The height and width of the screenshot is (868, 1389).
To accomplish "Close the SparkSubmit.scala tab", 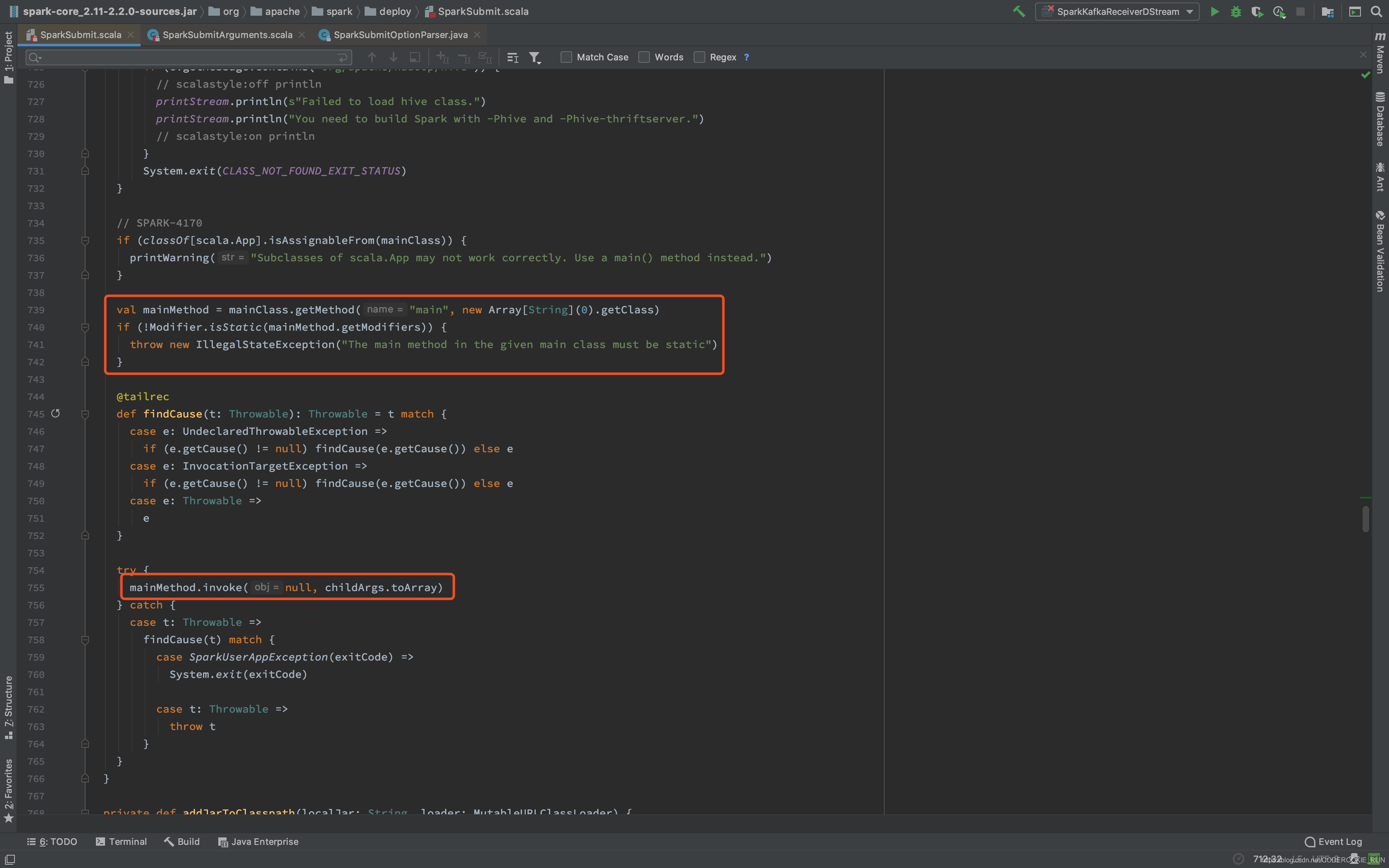I will pyautogui.click(x=131, y=35).
